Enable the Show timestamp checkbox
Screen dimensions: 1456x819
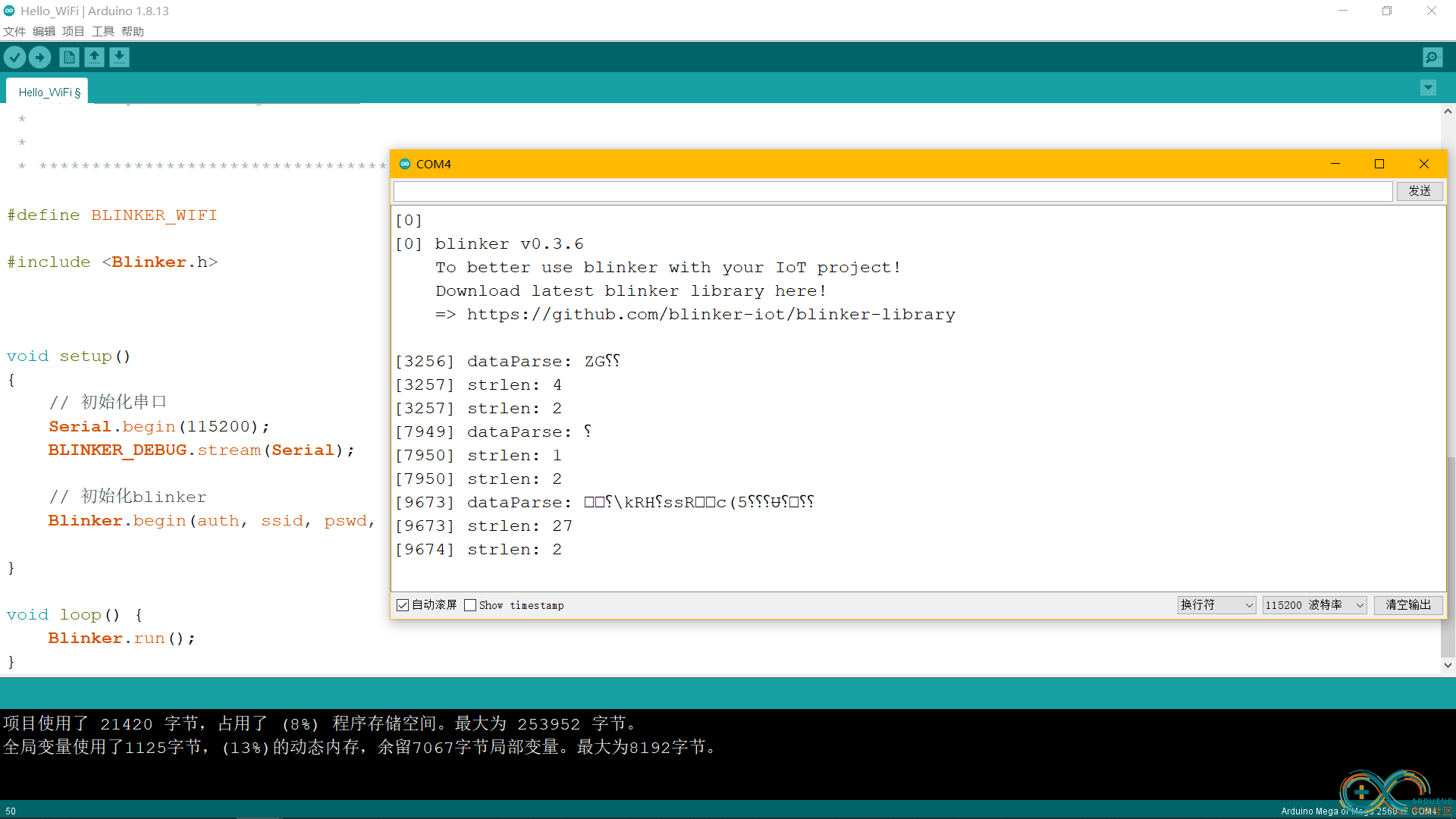point(470,605)
